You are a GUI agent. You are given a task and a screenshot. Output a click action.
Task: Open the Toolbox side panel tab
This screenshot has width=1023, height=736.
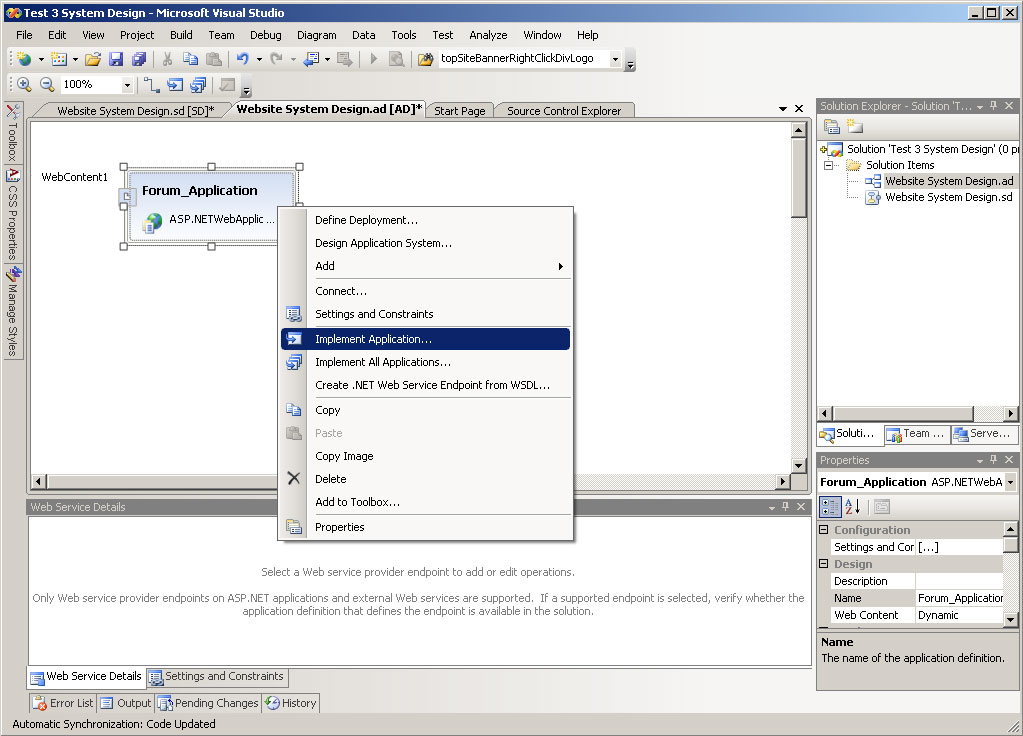click(x=12, y=132)
